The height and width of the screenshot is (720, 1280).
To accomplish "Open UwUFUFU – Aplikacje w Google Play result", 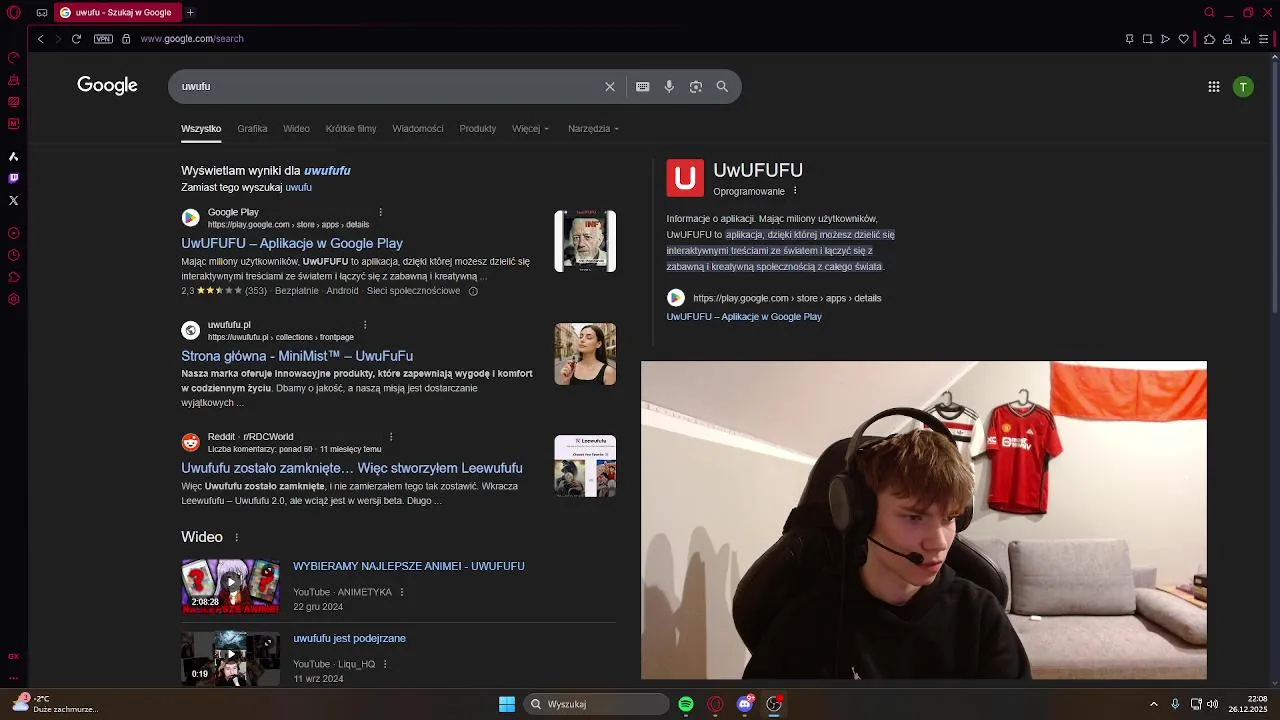I will [x=292, y=243].
